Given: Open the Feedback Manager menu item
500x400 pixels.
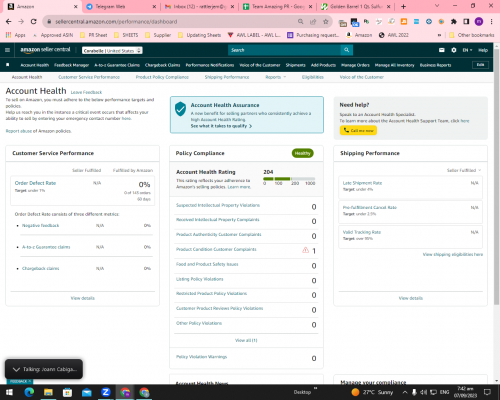Looking at the screenshot, I should pos(71,65).
